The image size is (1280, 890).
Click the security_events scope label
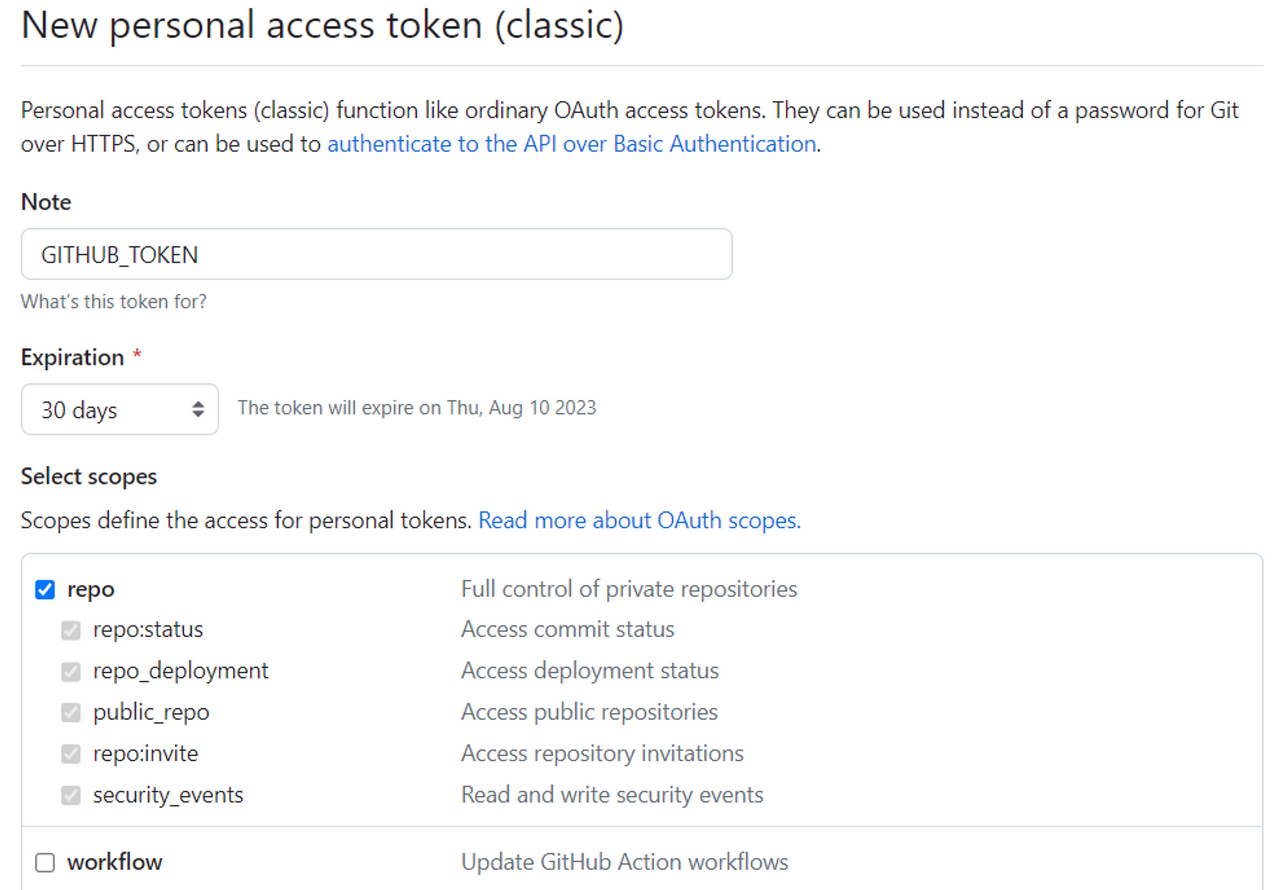[168, 796]
